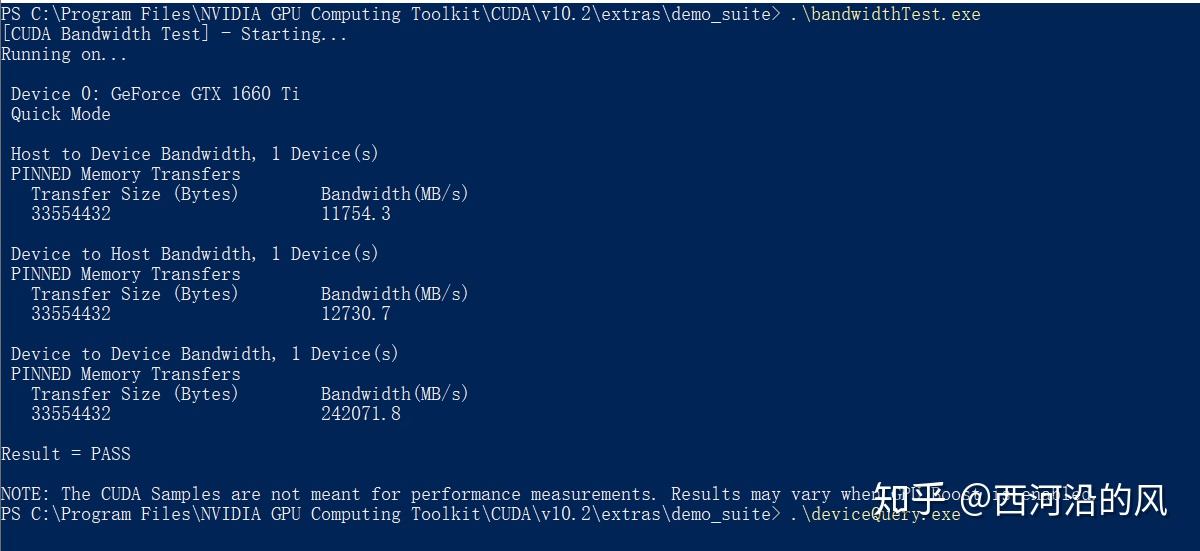Screen dimensions: 1200x551
Task: Click the PS prompt path on the first line
Action: [x=390, y=14]
